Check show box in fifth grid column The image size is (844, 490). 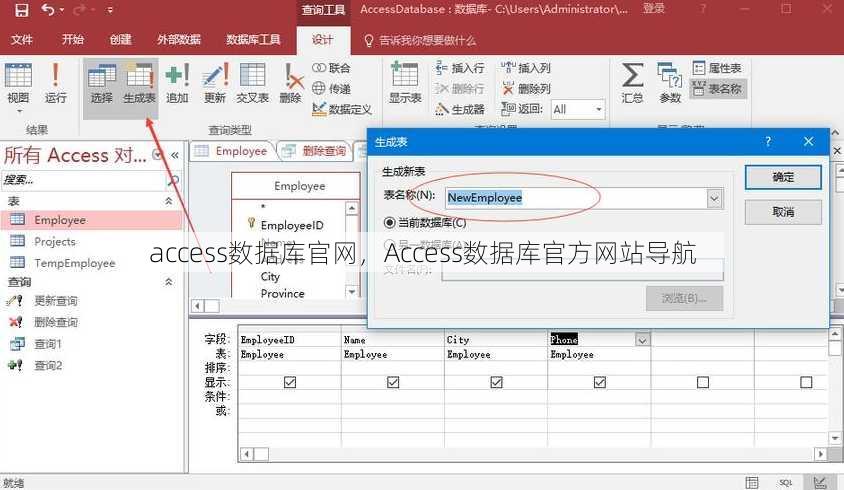[x=703, y=382]
